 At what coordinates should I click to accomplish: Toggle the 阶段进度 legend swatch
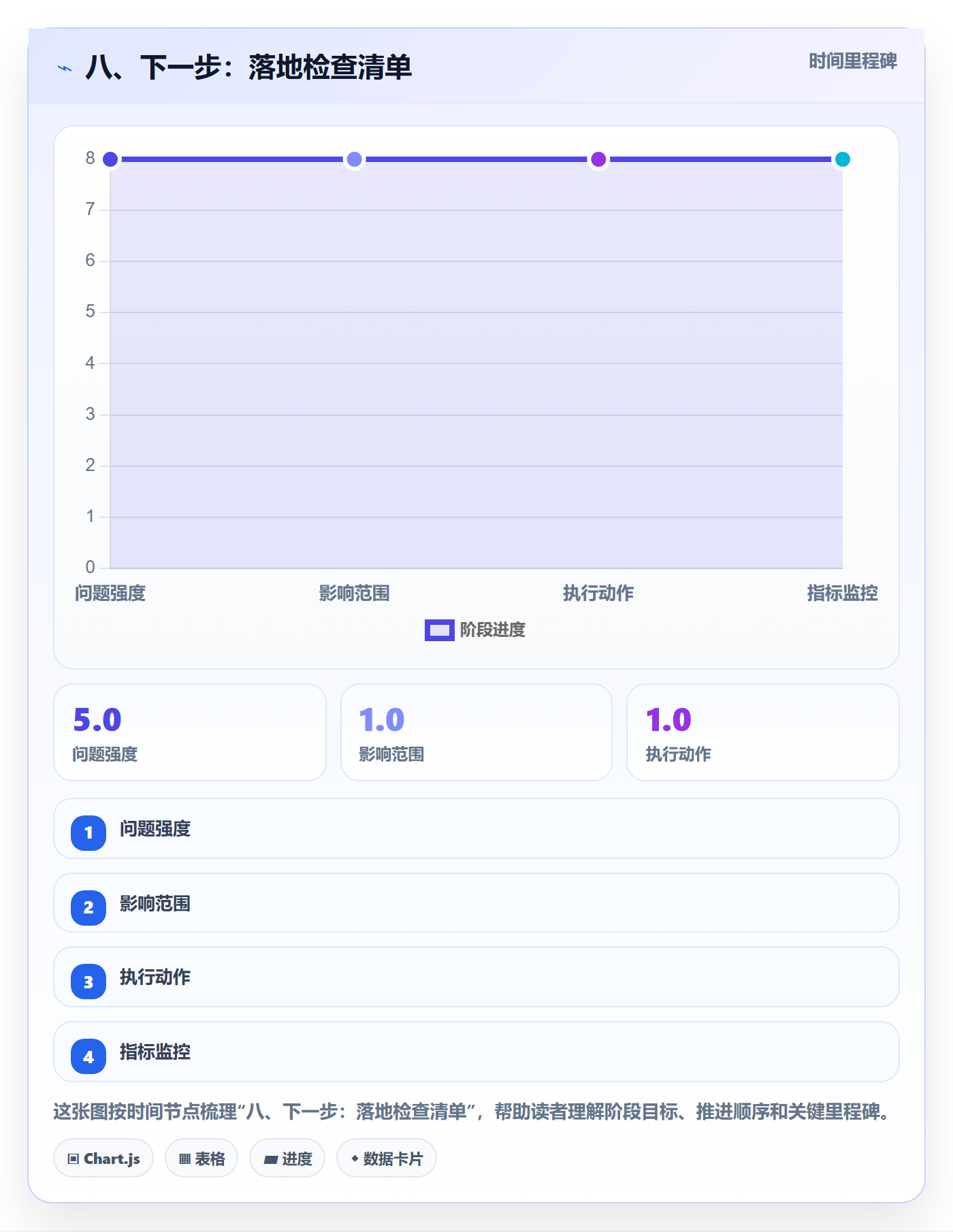point(439,630)
